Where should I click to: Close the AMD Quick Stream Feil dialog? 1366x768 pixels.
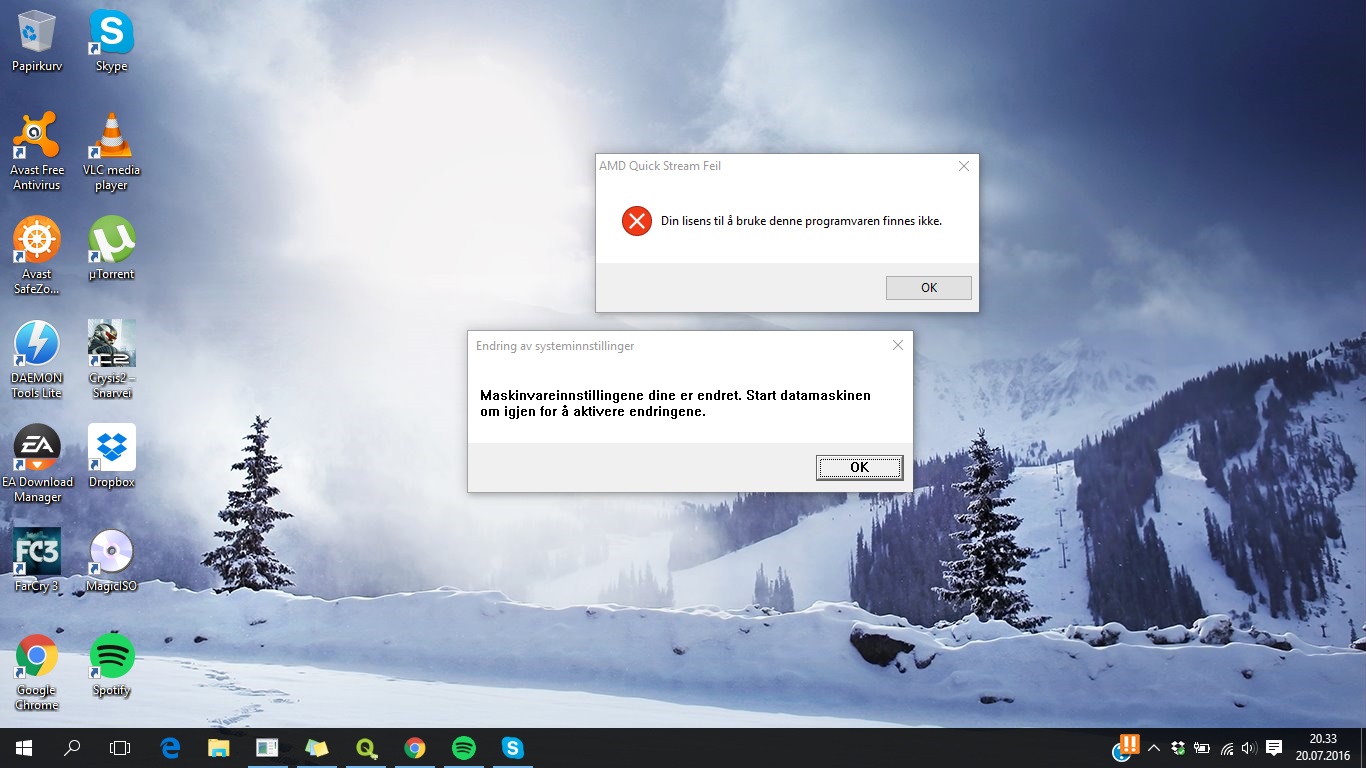click(x=964, y=166)
